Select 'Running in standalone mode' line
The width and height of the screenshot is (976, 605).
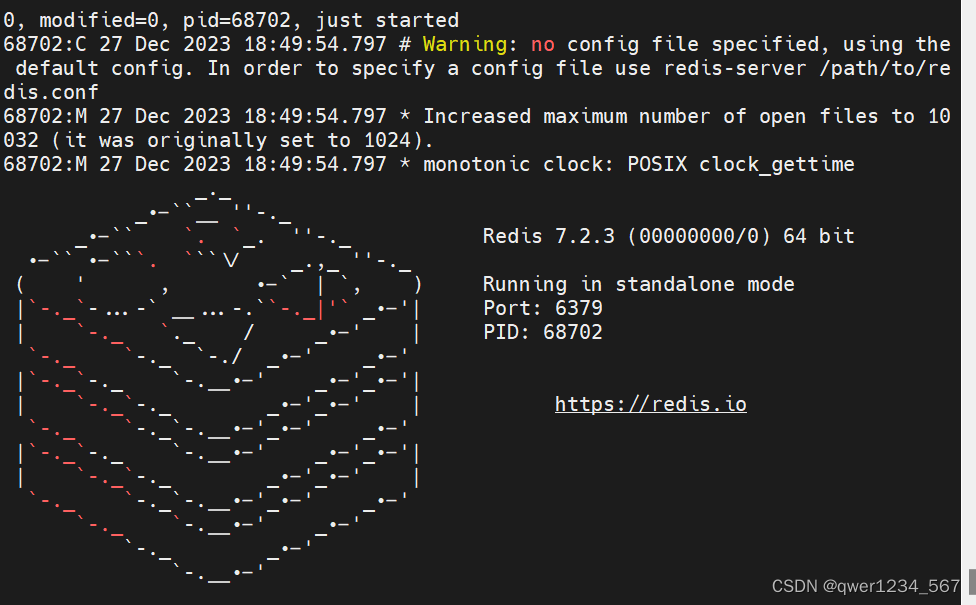(x=638, y=284)
